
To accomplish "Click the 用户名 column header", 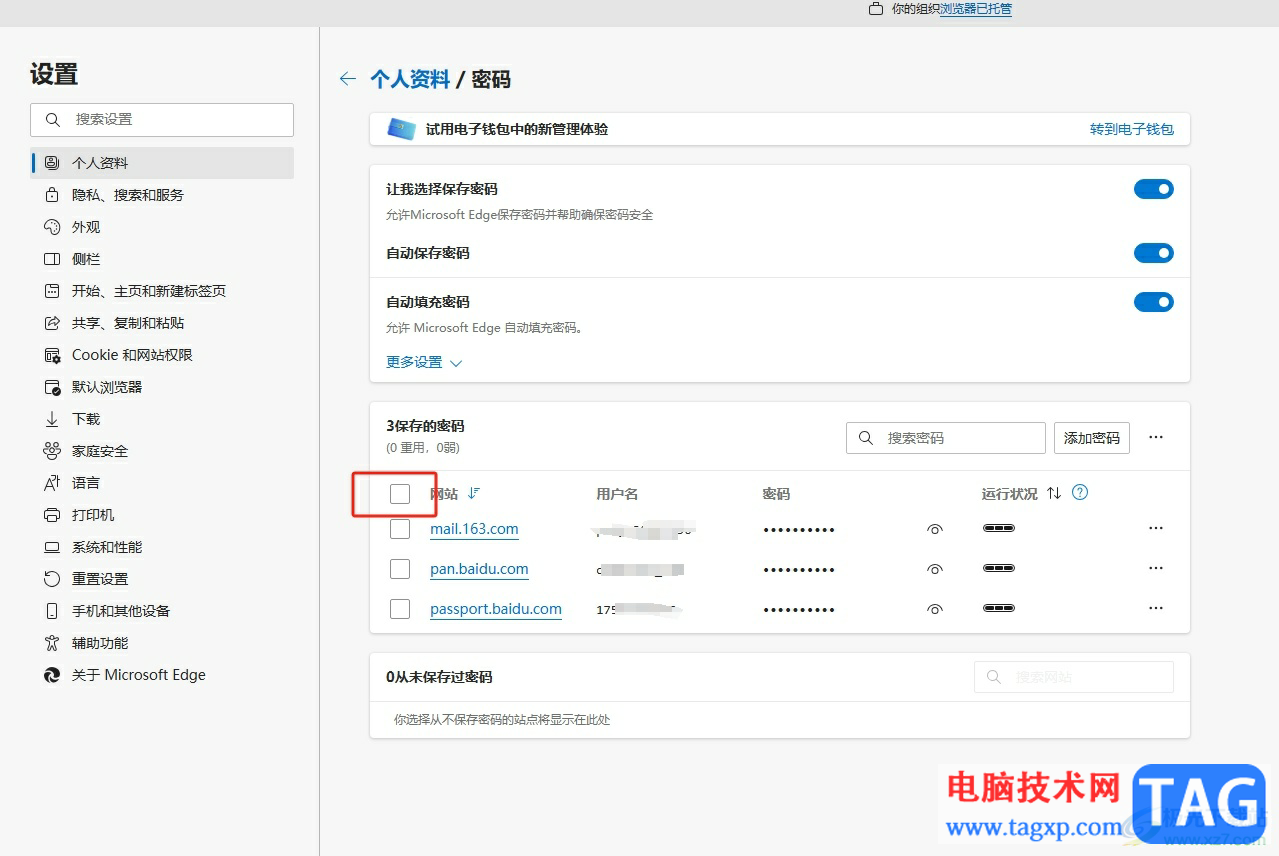I will tap(617, 493).
